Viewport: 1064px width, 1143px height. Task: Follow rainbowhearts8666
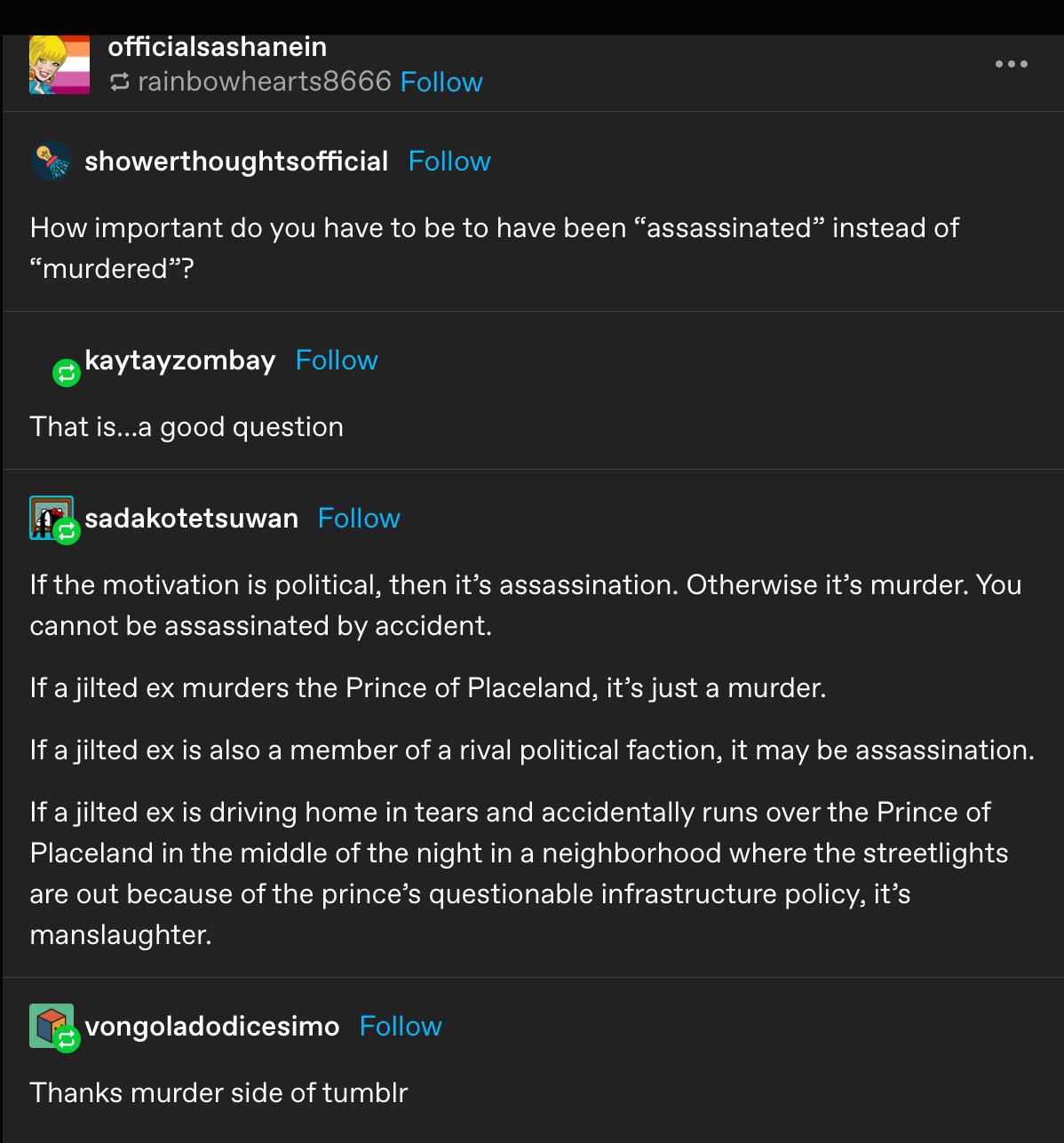[x=441, y=82]
